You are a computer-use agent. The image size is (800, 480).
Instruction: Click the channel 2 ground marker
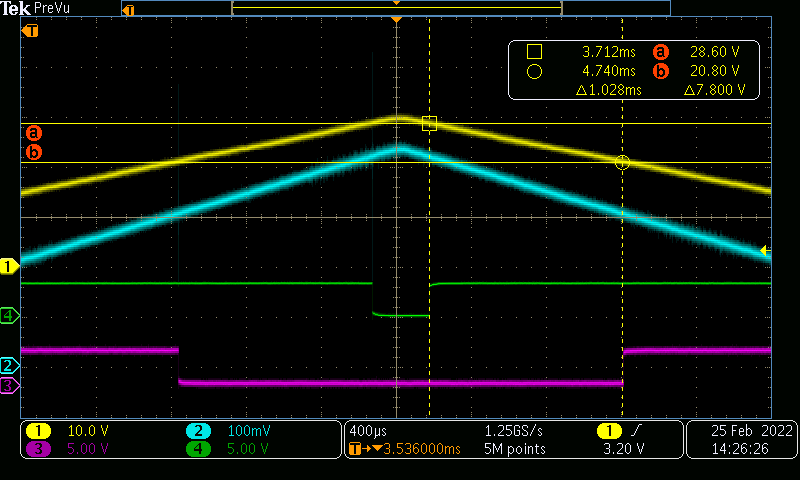[x=9, y=366]
